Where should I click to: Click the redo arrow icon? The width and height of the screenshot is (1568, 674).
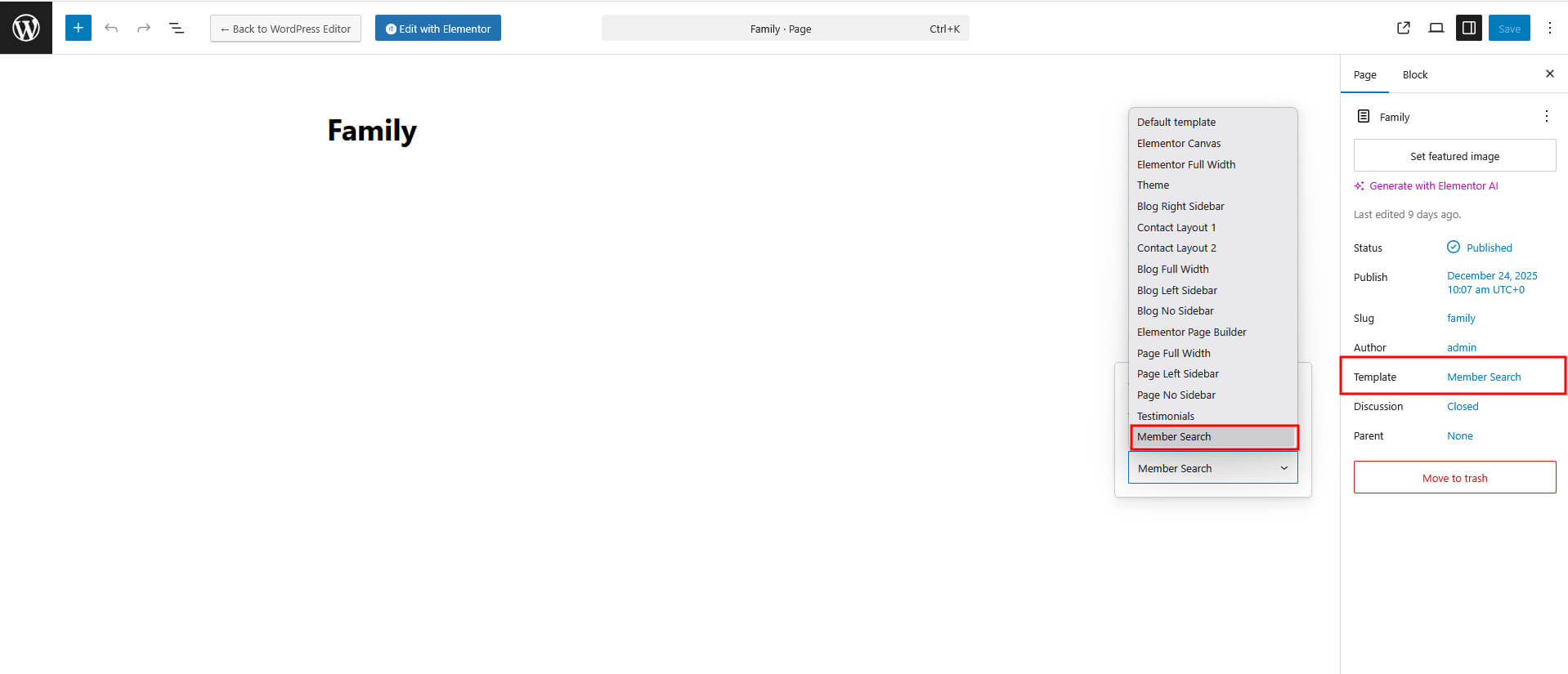pos(144,28)
